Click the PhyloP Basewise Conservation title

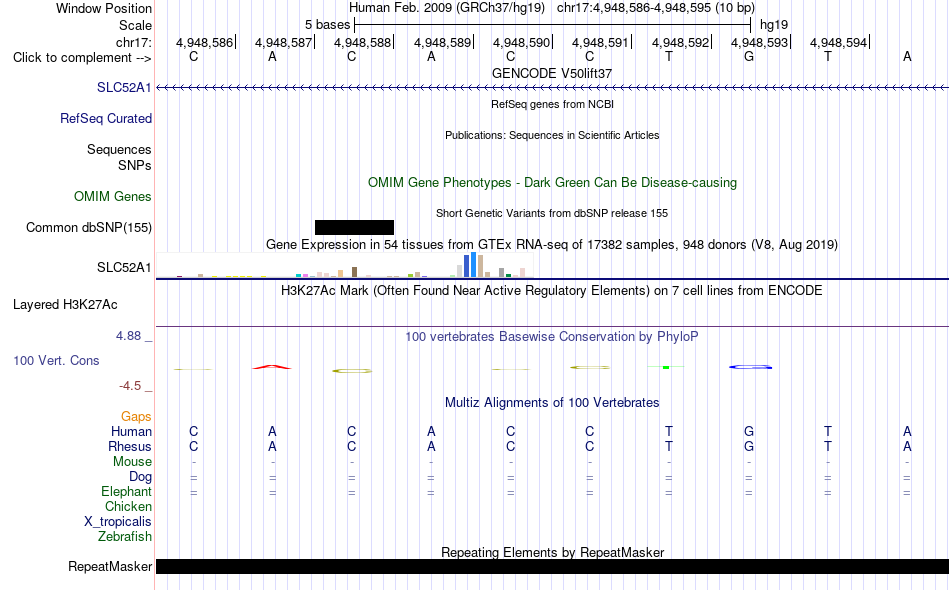pos(552,337)
